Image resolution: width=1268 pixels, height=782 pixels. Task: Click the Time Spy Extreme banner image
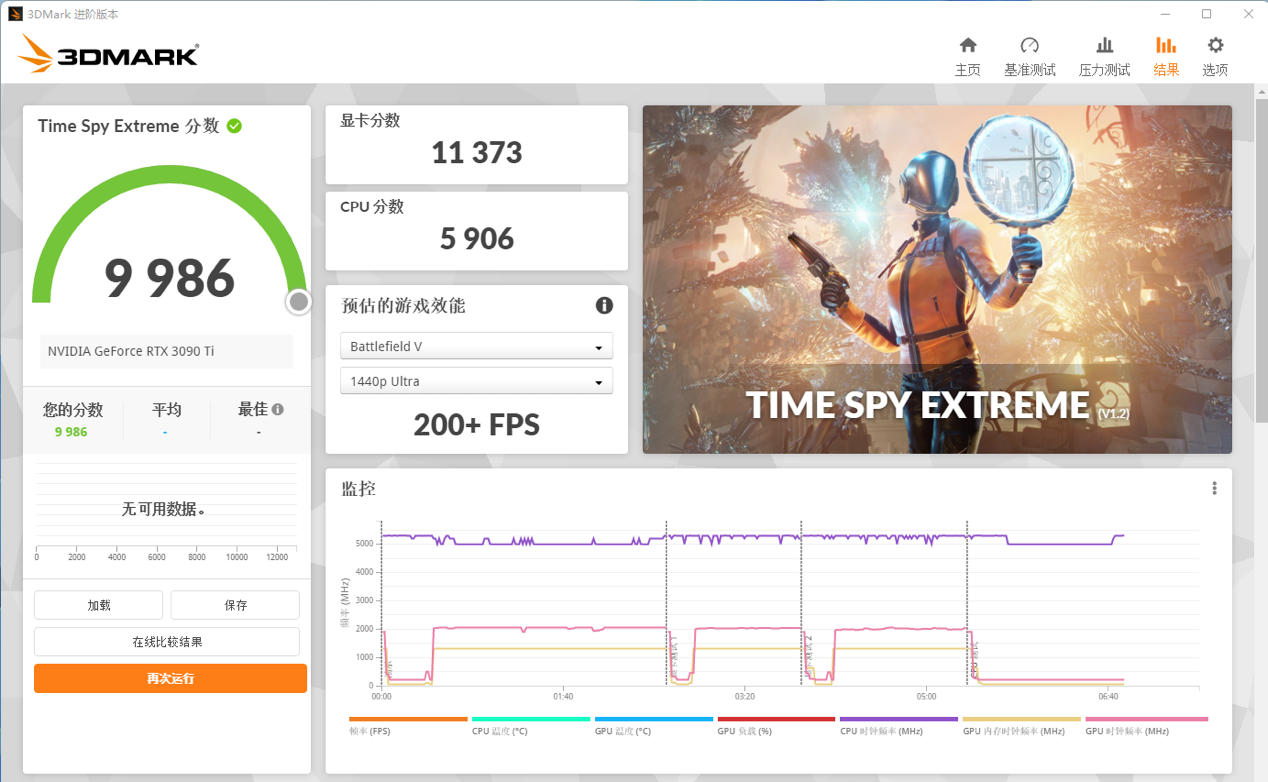[937, 279]
